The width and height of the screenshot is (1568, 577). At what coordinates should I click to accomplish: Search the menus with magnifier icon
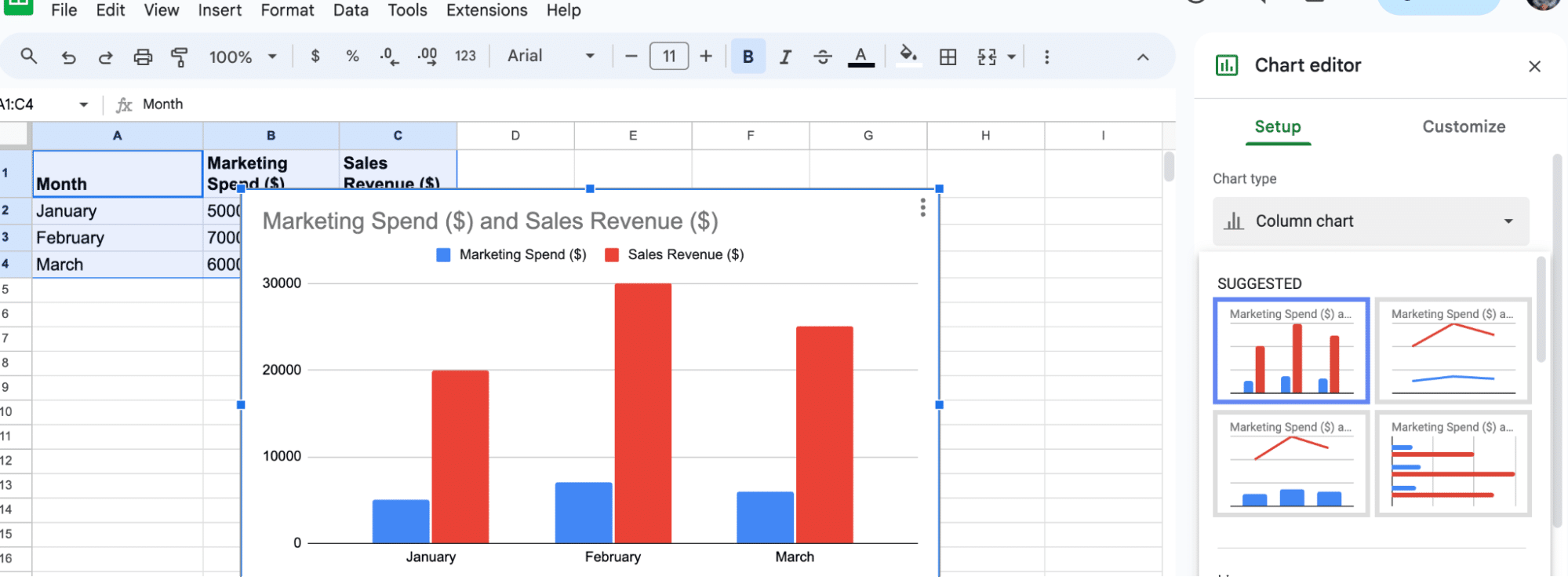point(29,57)
